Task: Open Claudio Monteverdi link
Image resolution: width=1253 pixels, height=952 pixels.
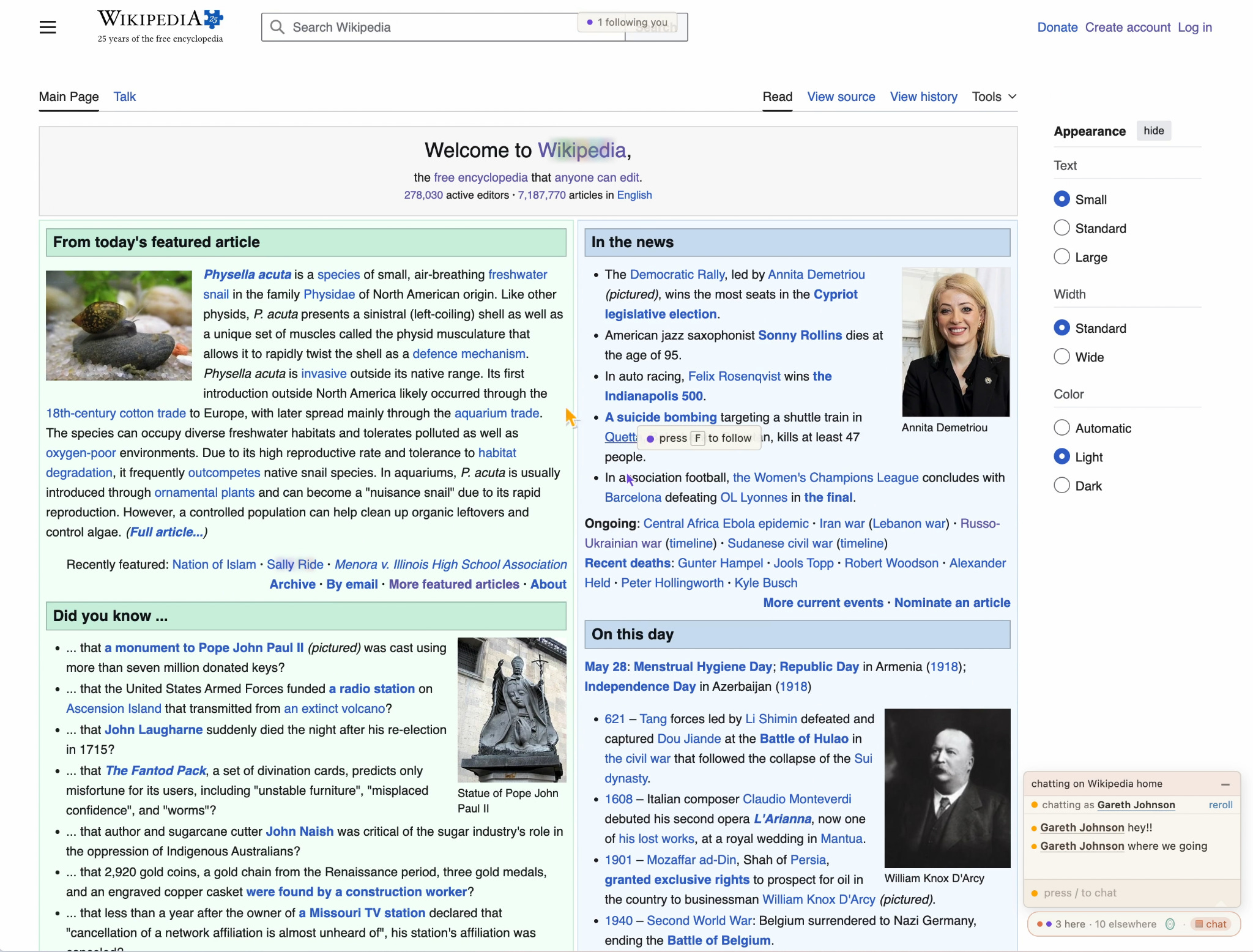Action: 797,798
